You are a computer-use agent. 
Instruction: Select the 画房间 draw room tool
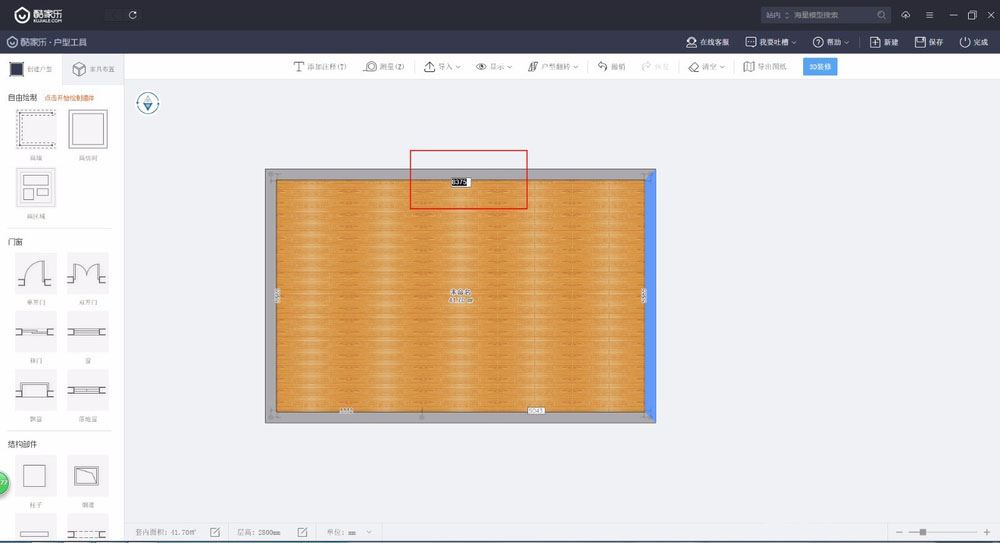tap(87, 130)
